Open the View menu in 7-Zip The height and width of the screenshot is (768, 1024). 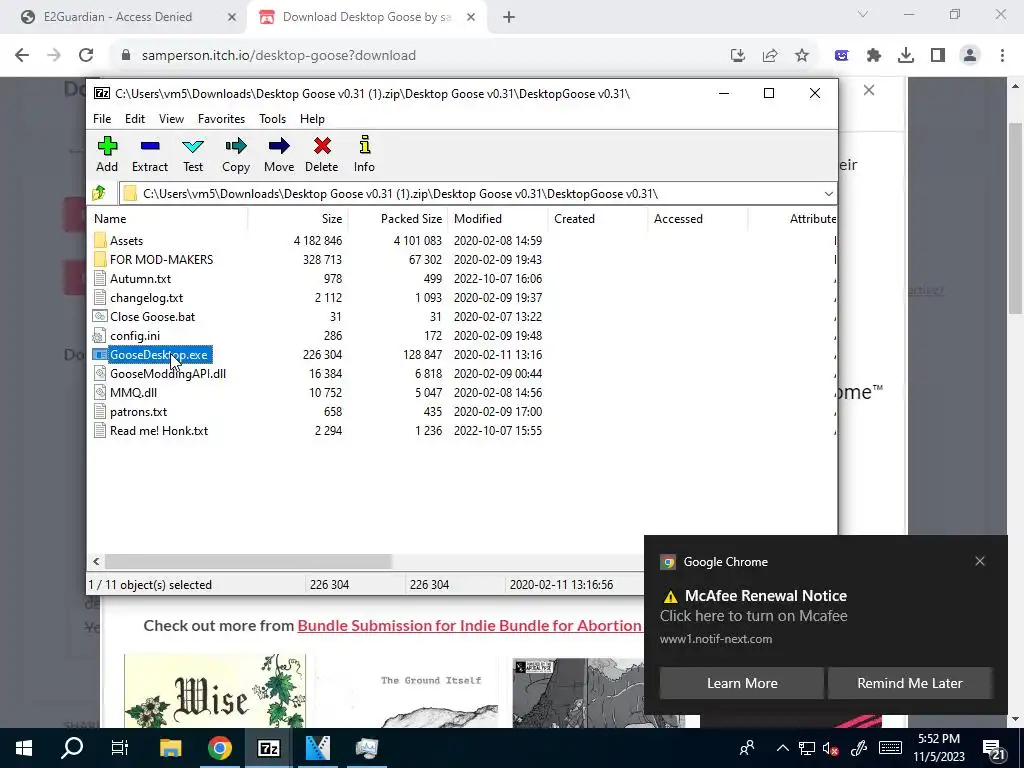[171, 119]
